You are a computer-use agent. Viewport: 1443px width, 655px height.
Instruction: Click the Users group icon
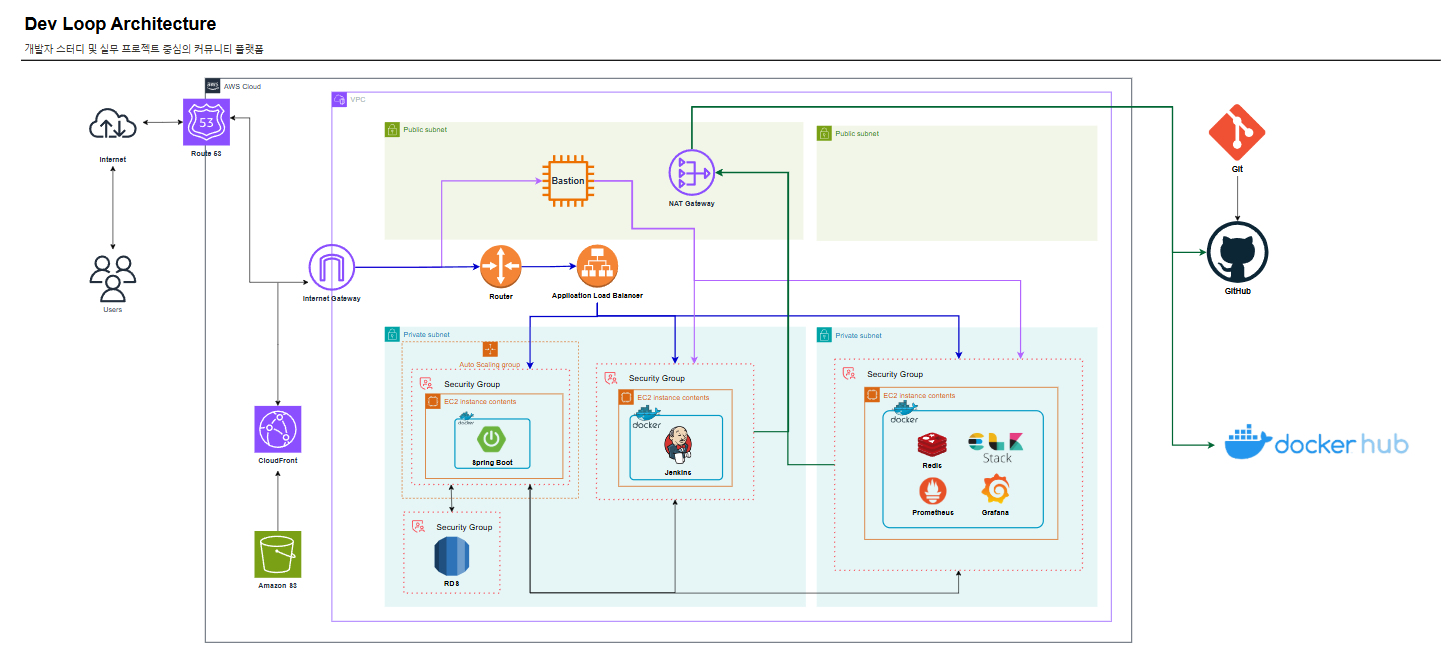(113, 278)
